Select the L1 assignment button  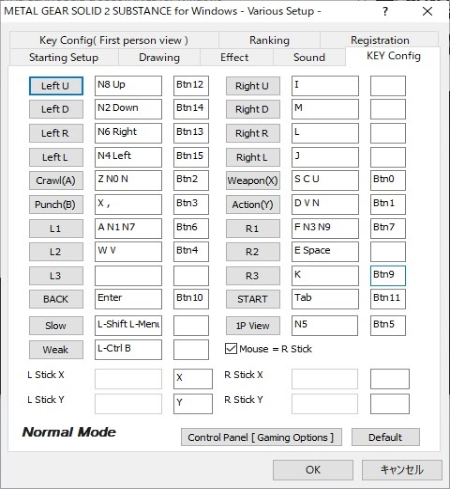tap(56, 228)
